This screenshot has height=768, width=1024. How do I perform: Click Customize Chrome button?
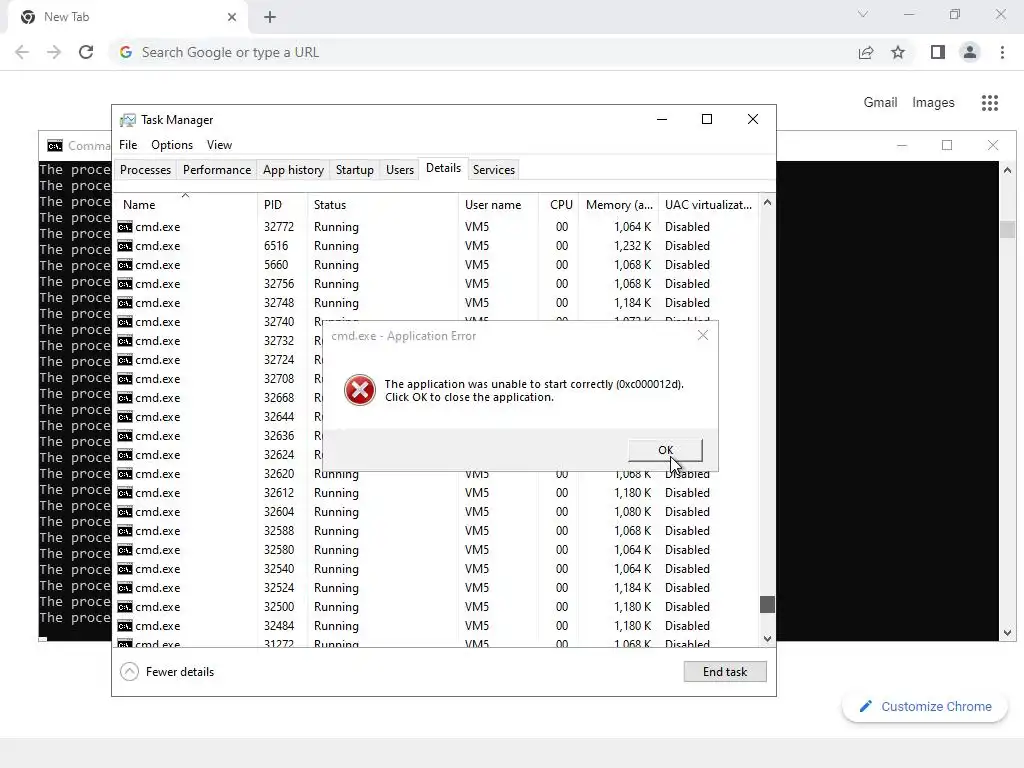pos(925,707)
